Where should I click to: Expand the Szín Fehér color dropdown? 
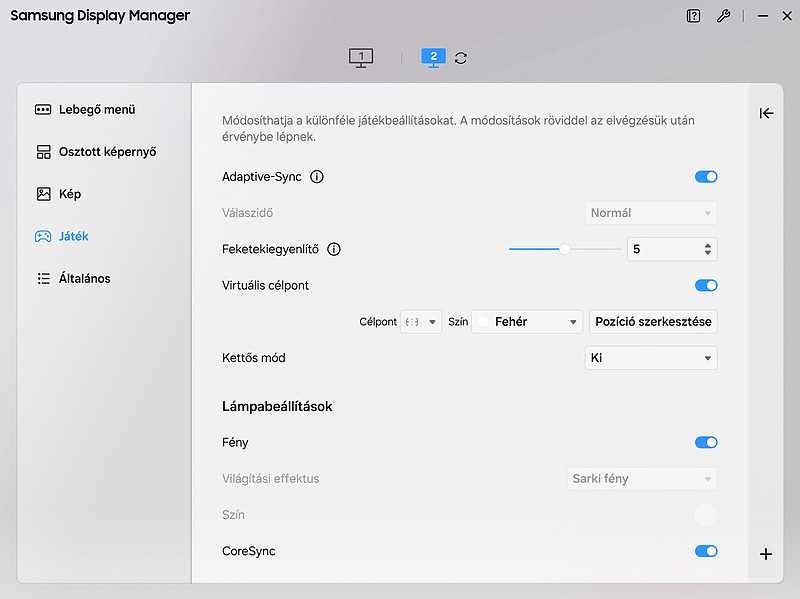point(527,322)
